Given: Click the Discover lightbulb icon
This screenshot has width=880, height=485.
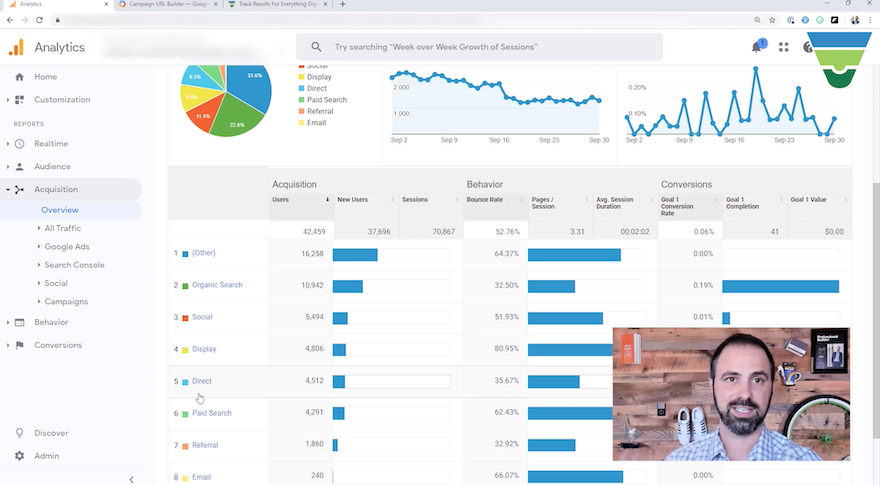Looking at the screenshot, I should point(20,433).
